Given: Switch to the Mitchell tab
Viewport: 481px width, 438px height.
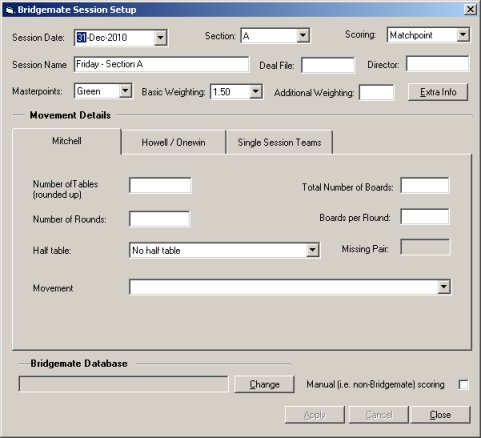Looking at the screenshot, I should pos(67,141).
